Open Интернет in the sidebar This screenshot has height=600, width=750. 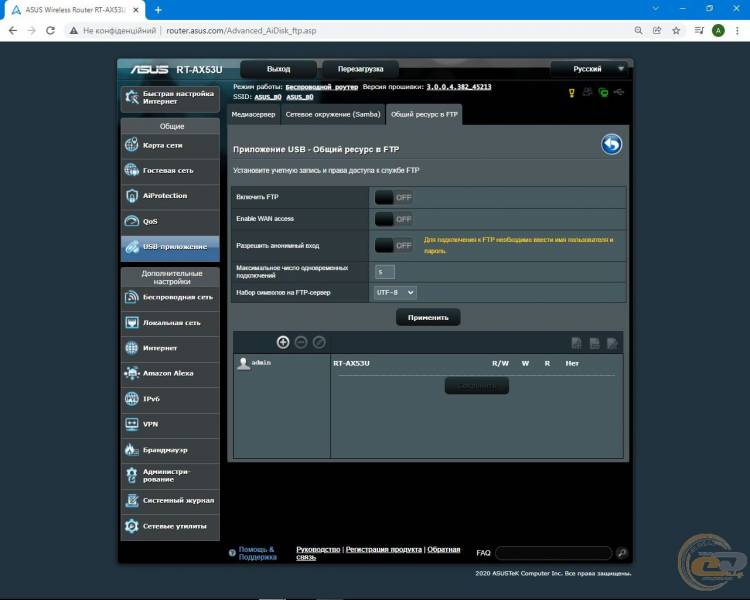pyautogui.click(x=170, y=348)
